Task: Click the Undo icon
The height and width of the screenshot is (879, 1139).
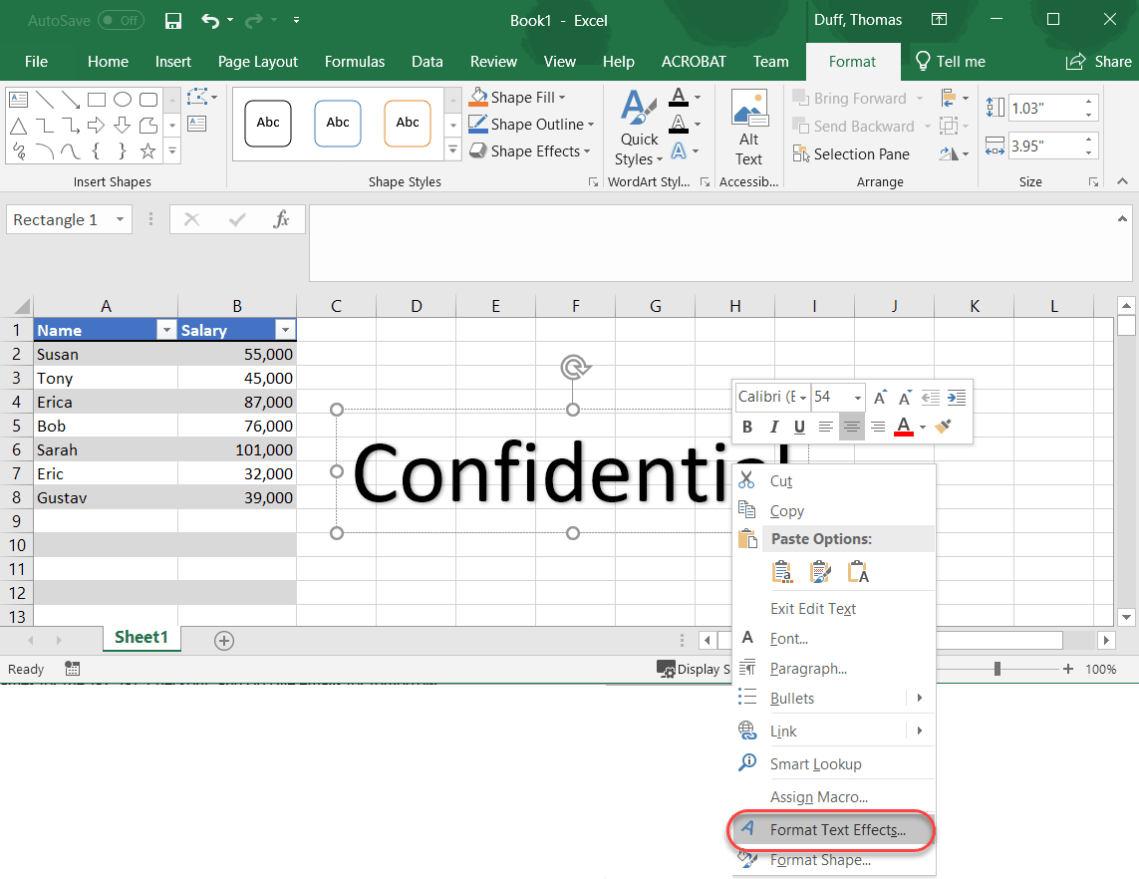Action: coord(210,20)
